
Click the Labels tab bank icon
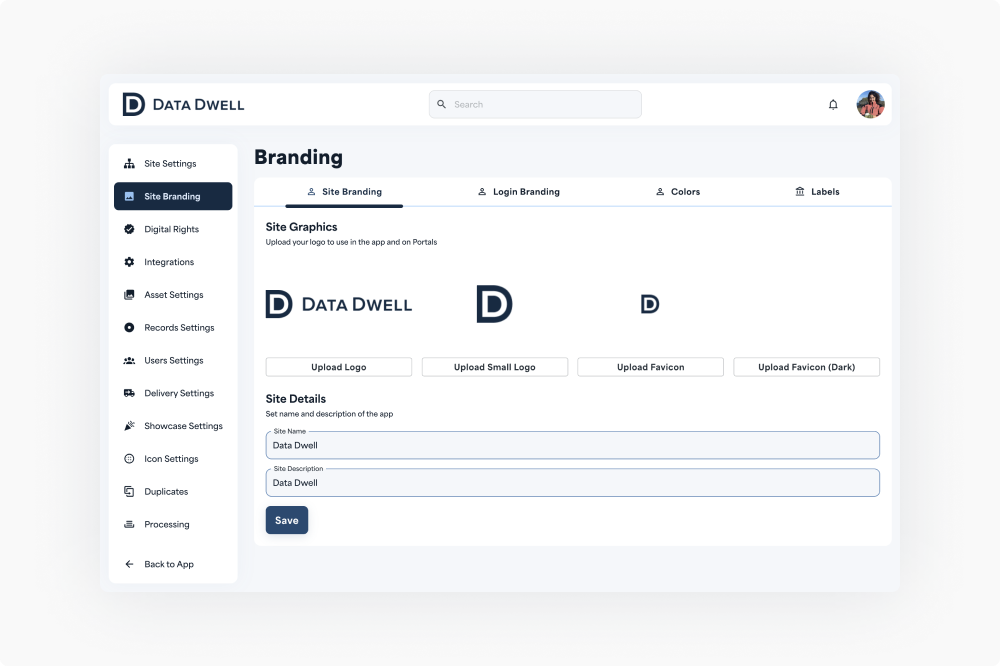(800, 191)
